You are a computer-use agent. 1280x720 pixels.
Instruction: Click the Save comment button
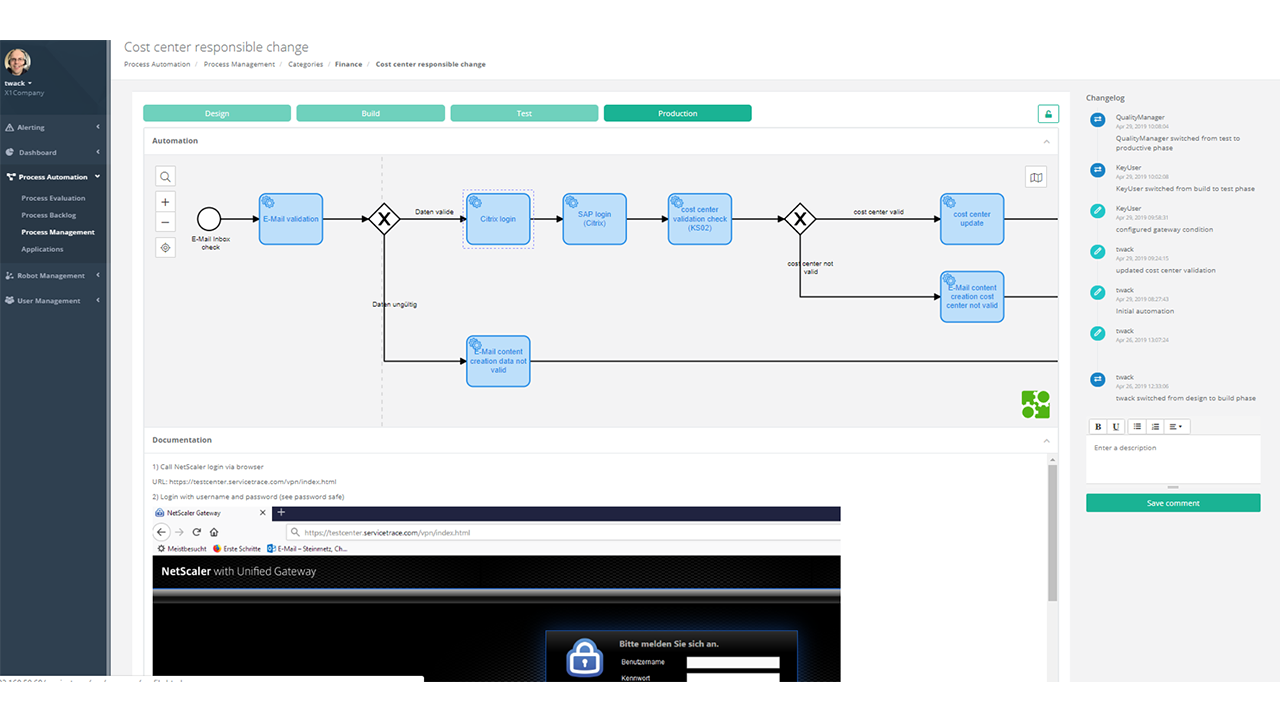pos(1172,502)
